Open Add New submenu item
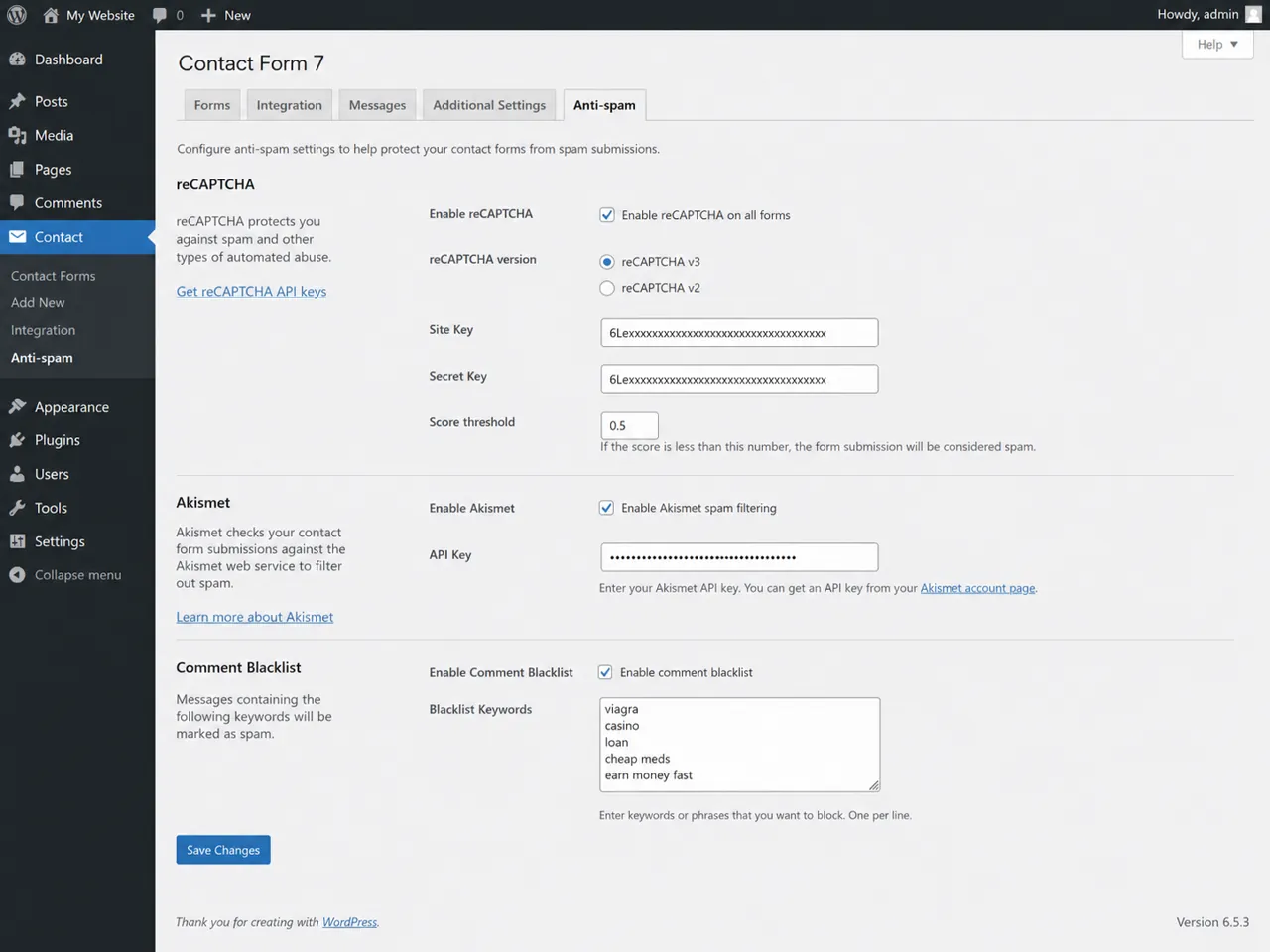 click(x=38, y=303)
